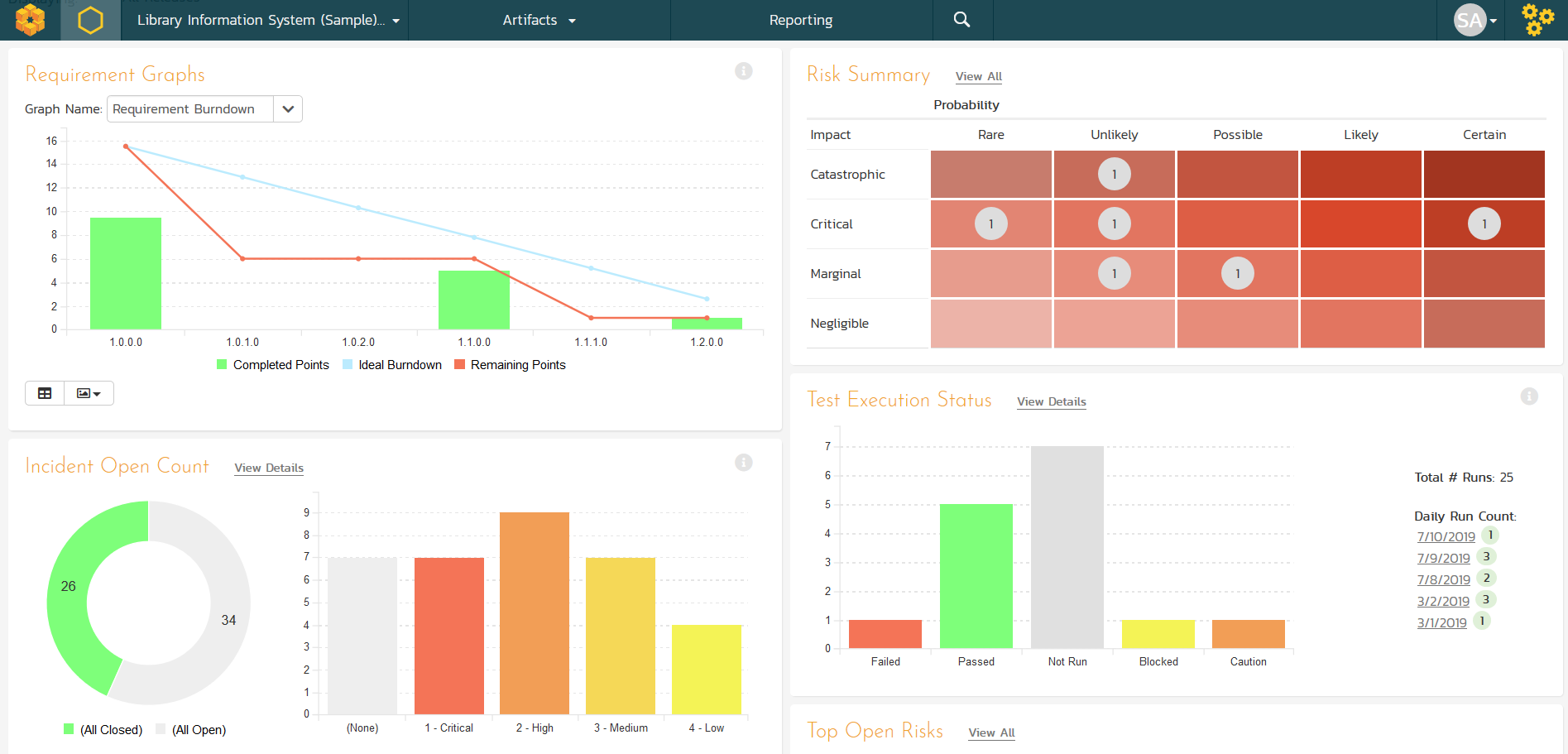This screenshot has width=1568, height=754.
Task: Open the hexagon workspace icon
Action: (90, 20)
